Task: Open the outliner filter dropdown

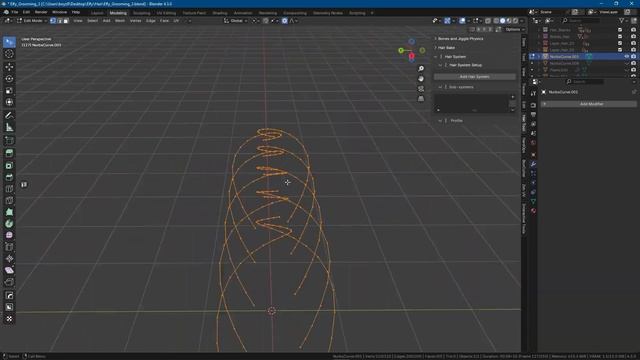Action: 624,20
